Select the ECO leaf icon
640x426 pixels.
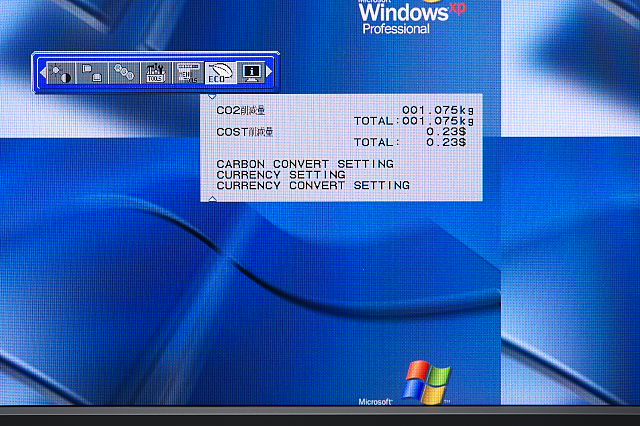219,73
